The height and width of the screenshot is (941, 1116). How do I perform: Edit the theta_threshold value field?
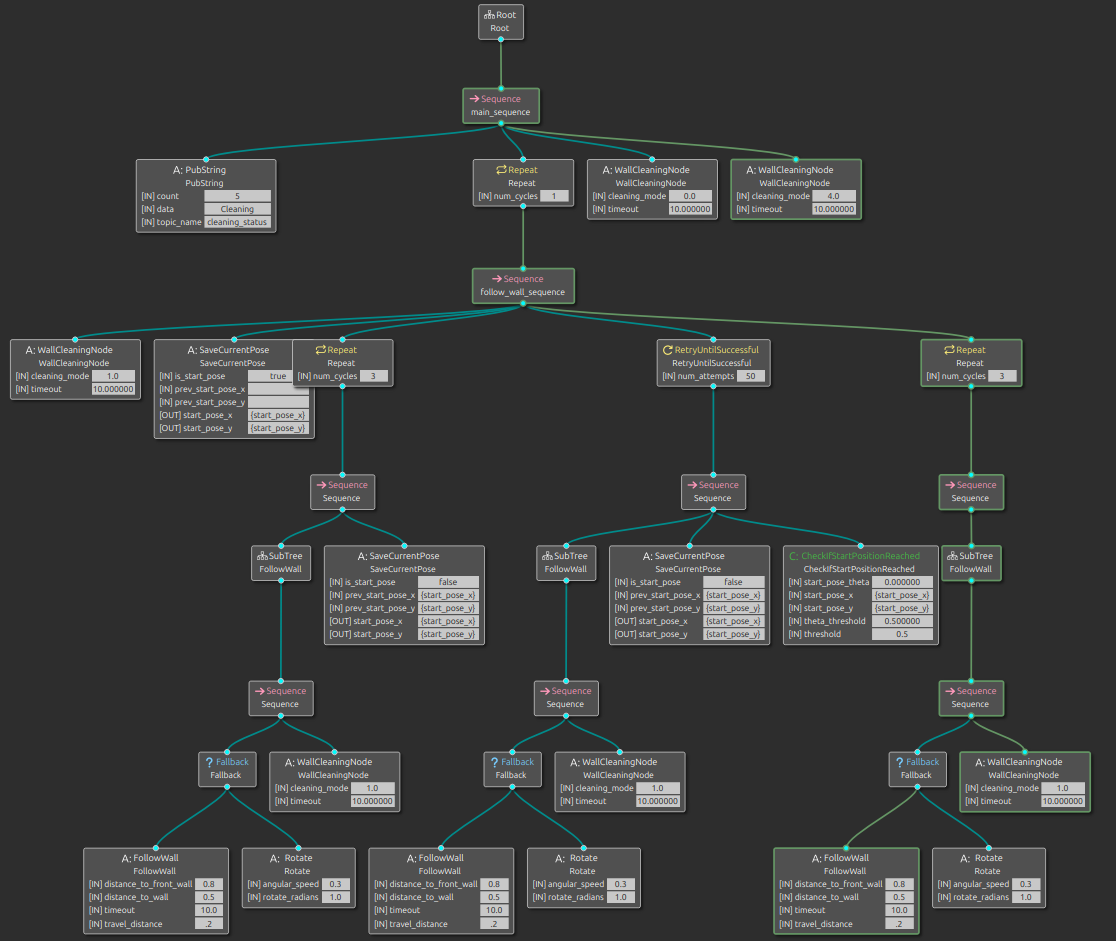[x=902, y=621]
